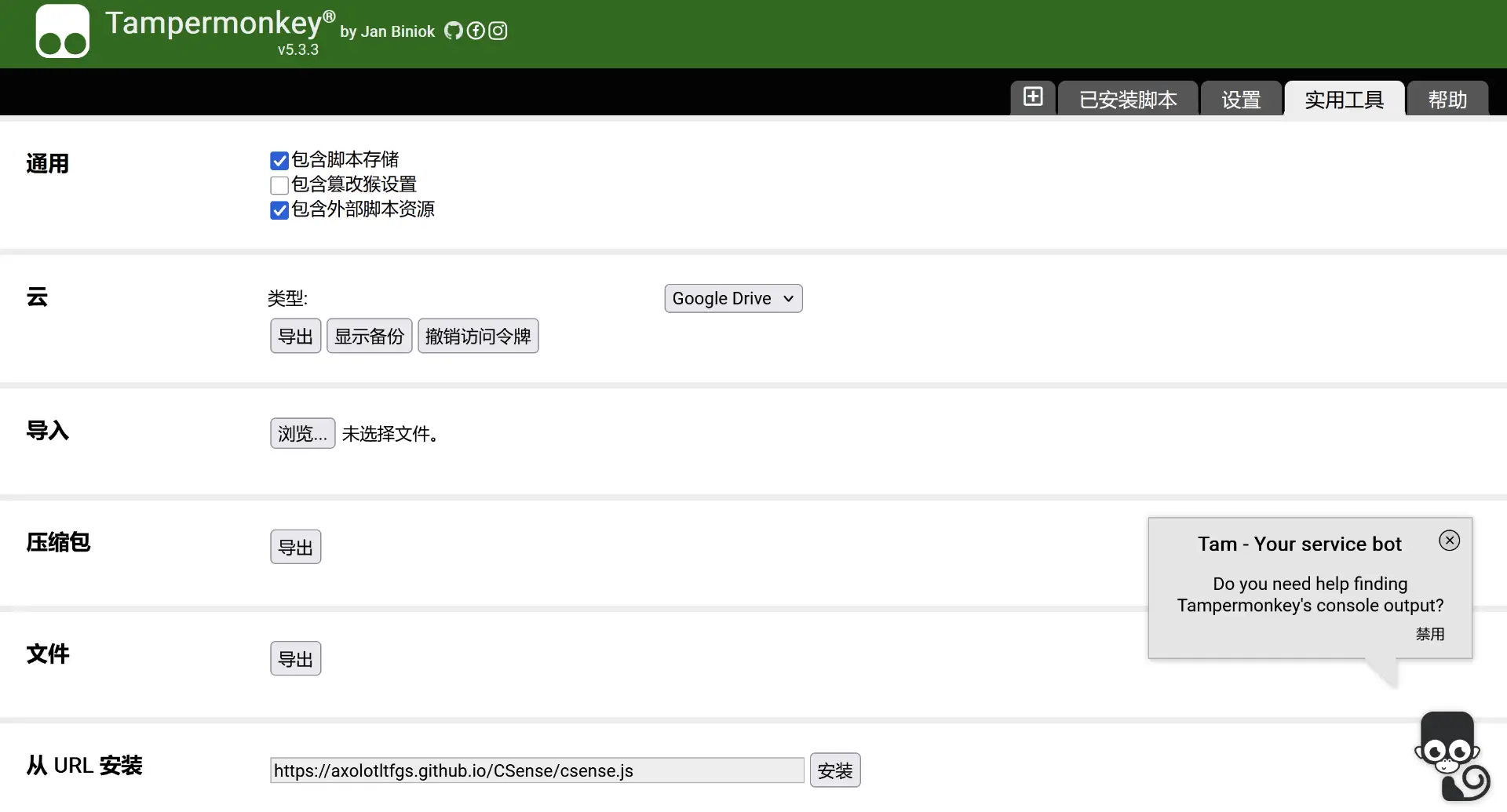
Task: Open the Instagram icon link
Action: [498, 31]
